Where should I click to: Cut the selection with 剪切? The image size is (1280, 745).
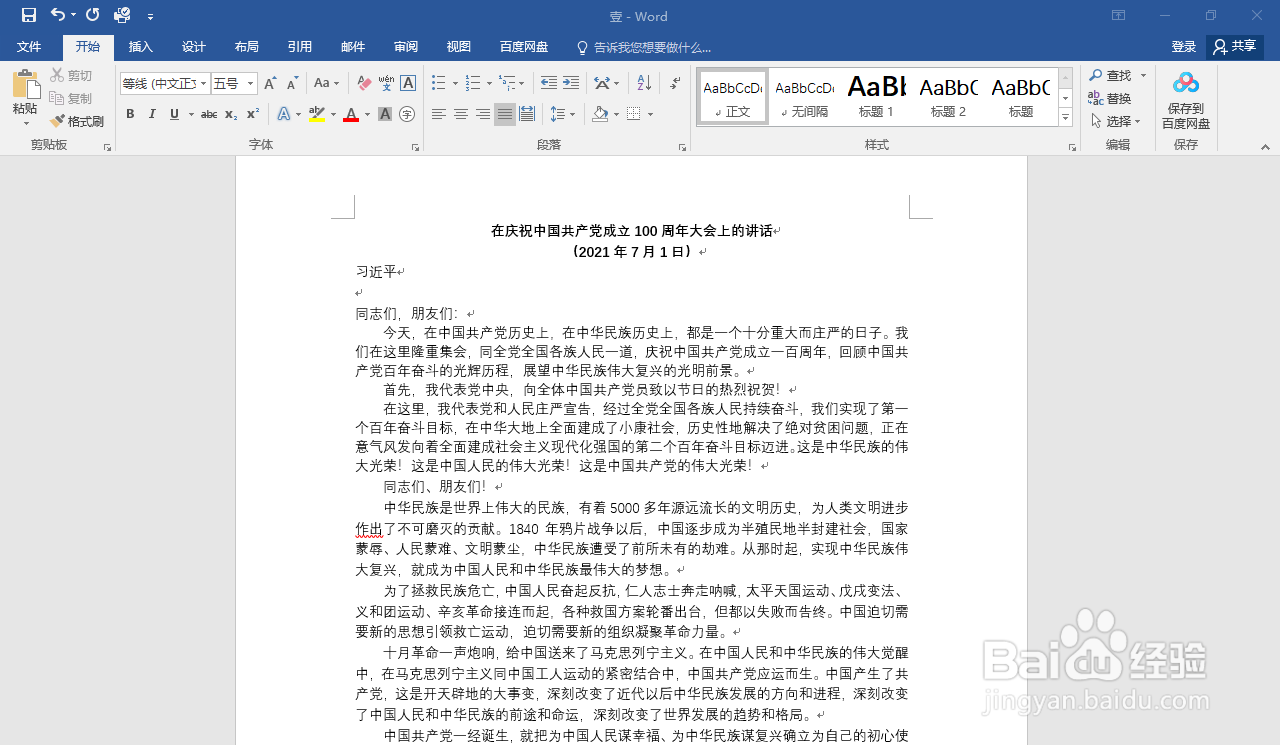71,75
